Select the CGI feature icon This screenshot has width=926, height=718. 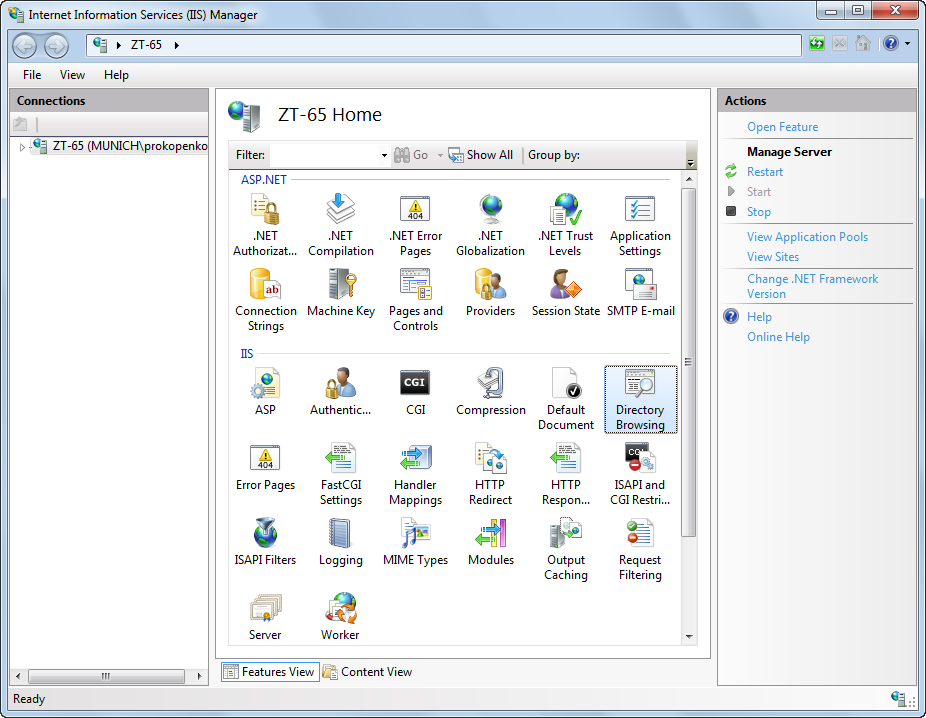(415, 391)
